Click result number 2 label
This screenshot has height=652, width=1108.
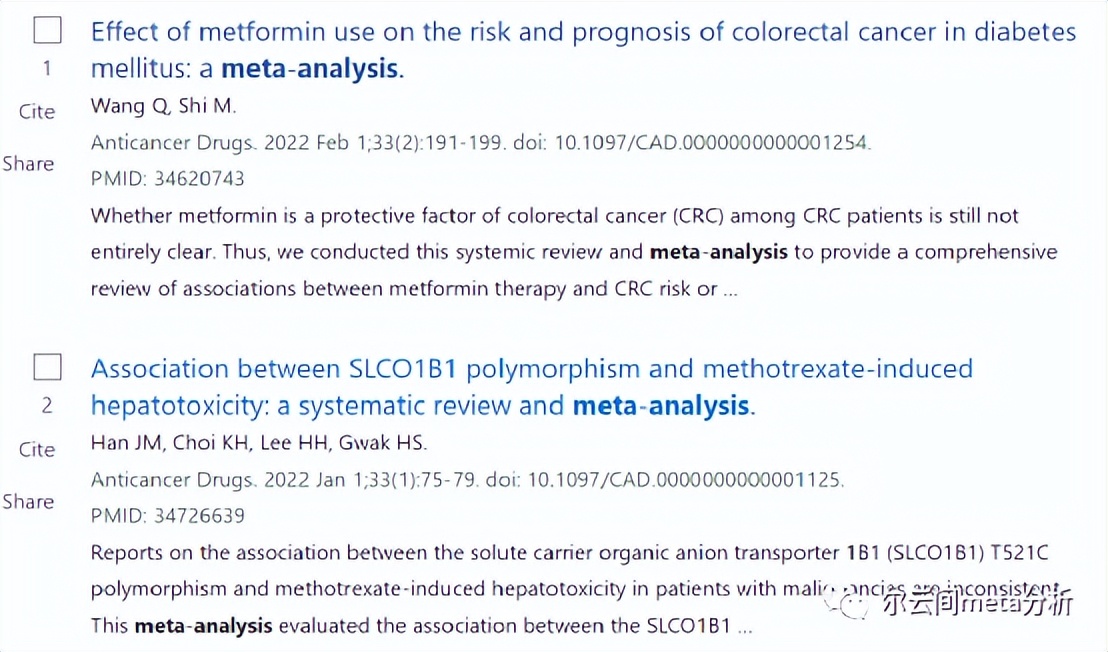coord(47,407)
